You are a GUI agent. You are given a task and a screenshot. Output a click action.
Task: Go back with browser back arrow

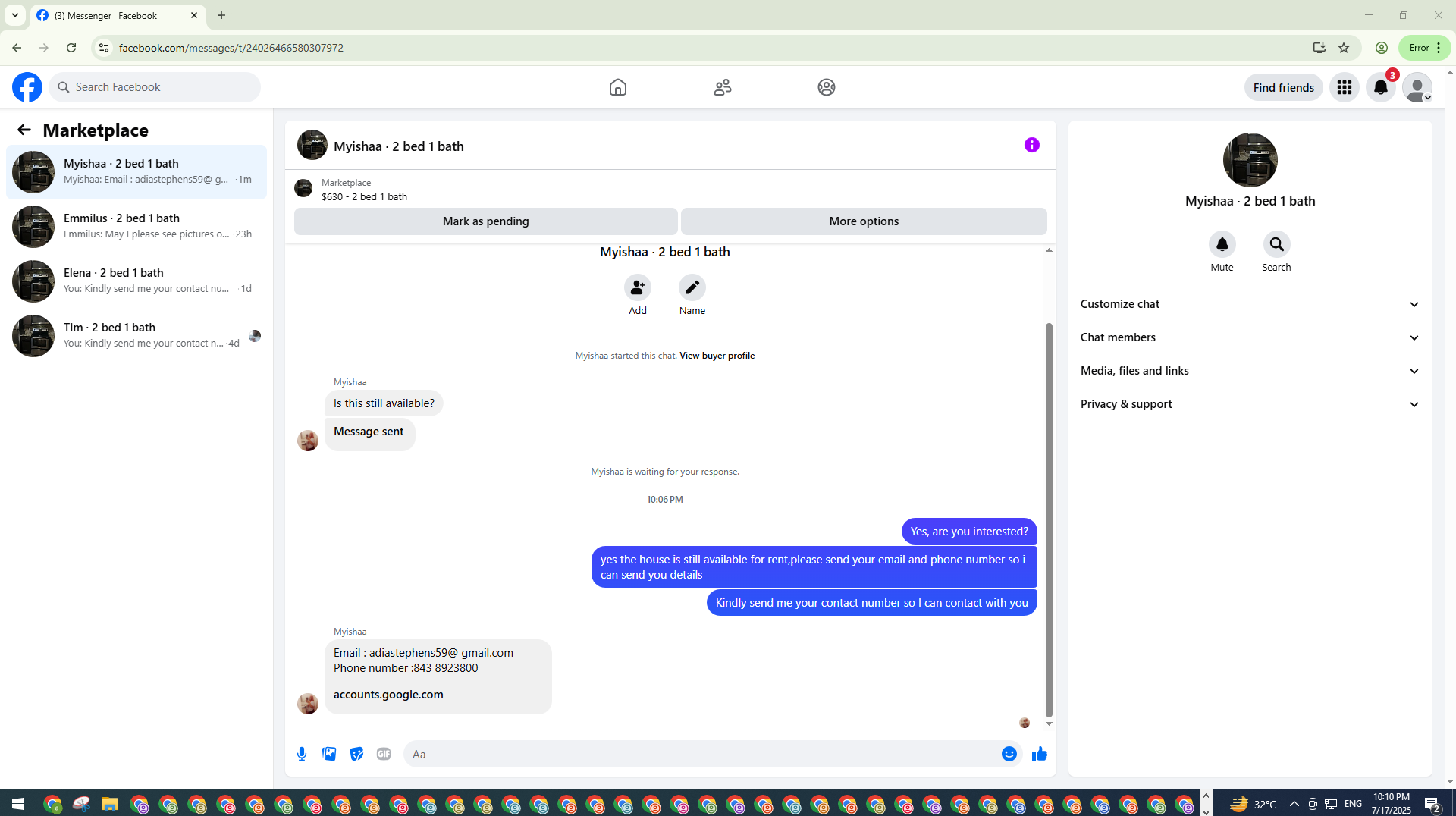coord(17,48)
